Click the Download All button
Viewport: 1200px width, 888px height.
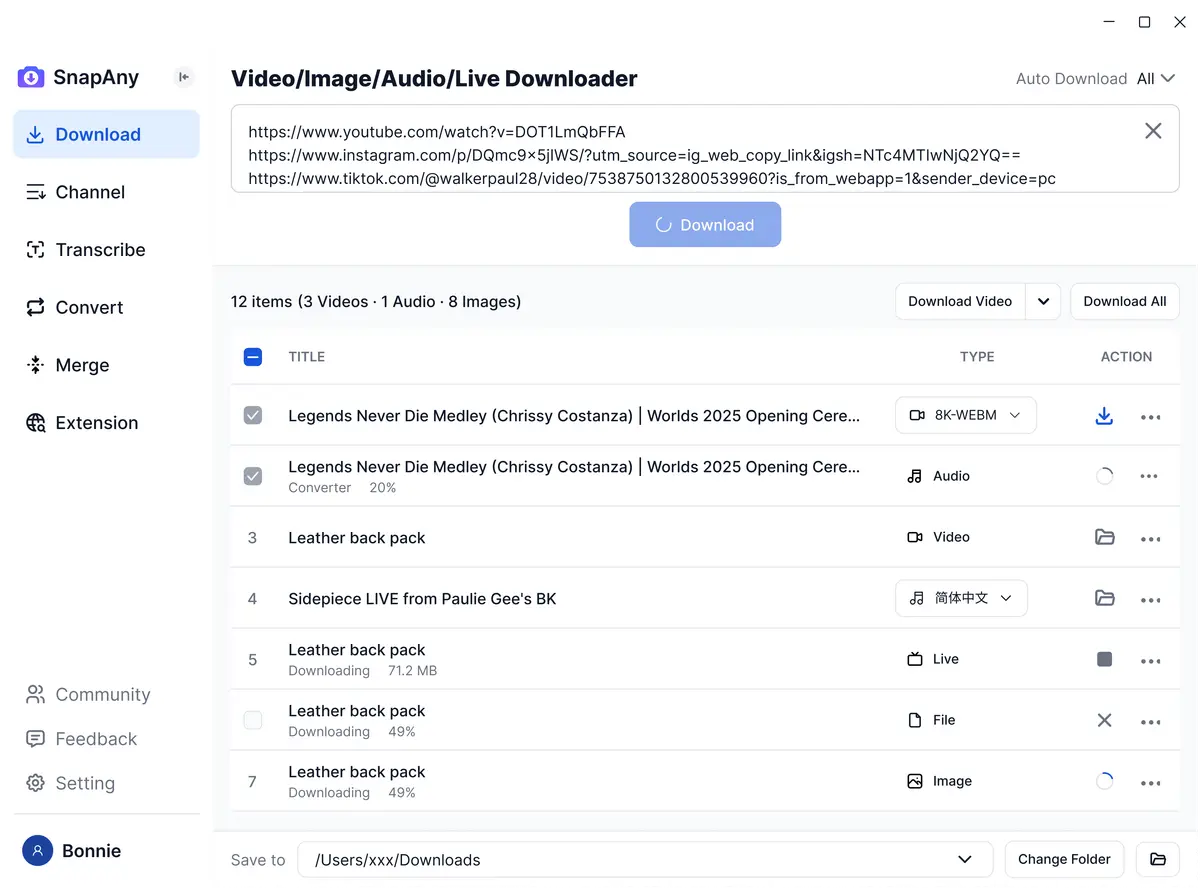(1124, 301)
